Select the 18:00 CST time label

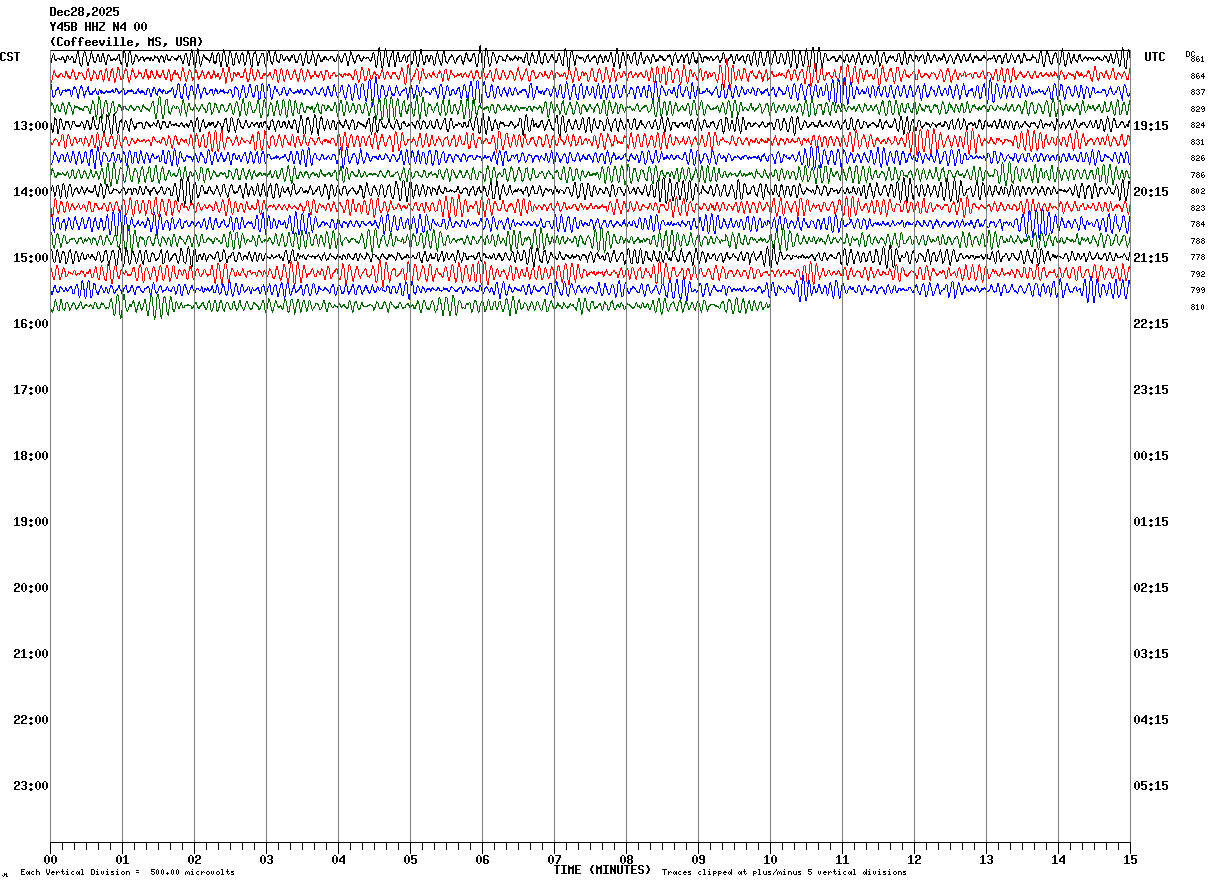pyautogui.click(x=31, y=456)
